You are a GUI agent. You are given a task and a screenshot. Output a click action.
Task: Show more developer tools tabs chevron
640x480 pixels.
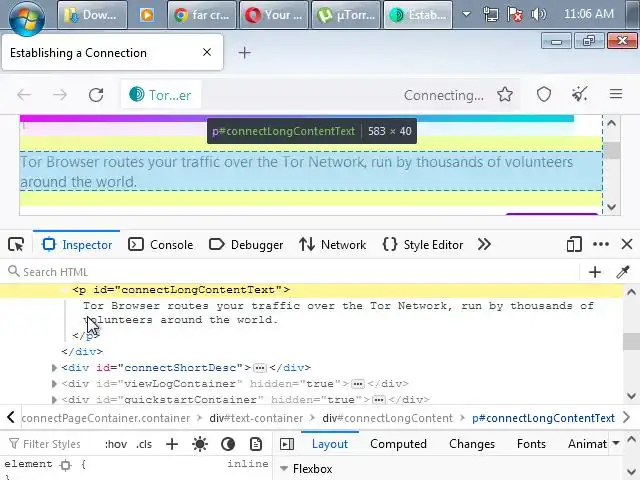pyautogui.click(x=484, y=244)
